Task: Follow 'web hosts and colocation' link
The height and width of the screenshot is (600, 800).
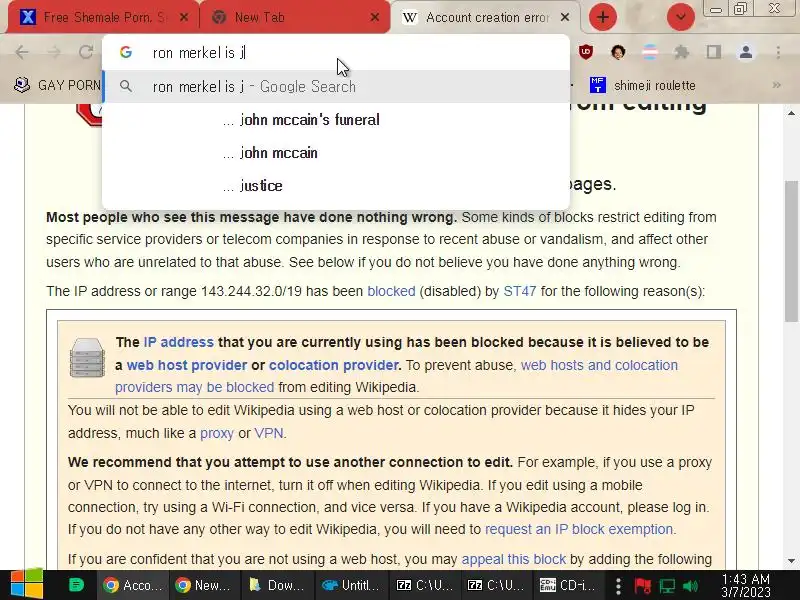Action: point(599,365)
